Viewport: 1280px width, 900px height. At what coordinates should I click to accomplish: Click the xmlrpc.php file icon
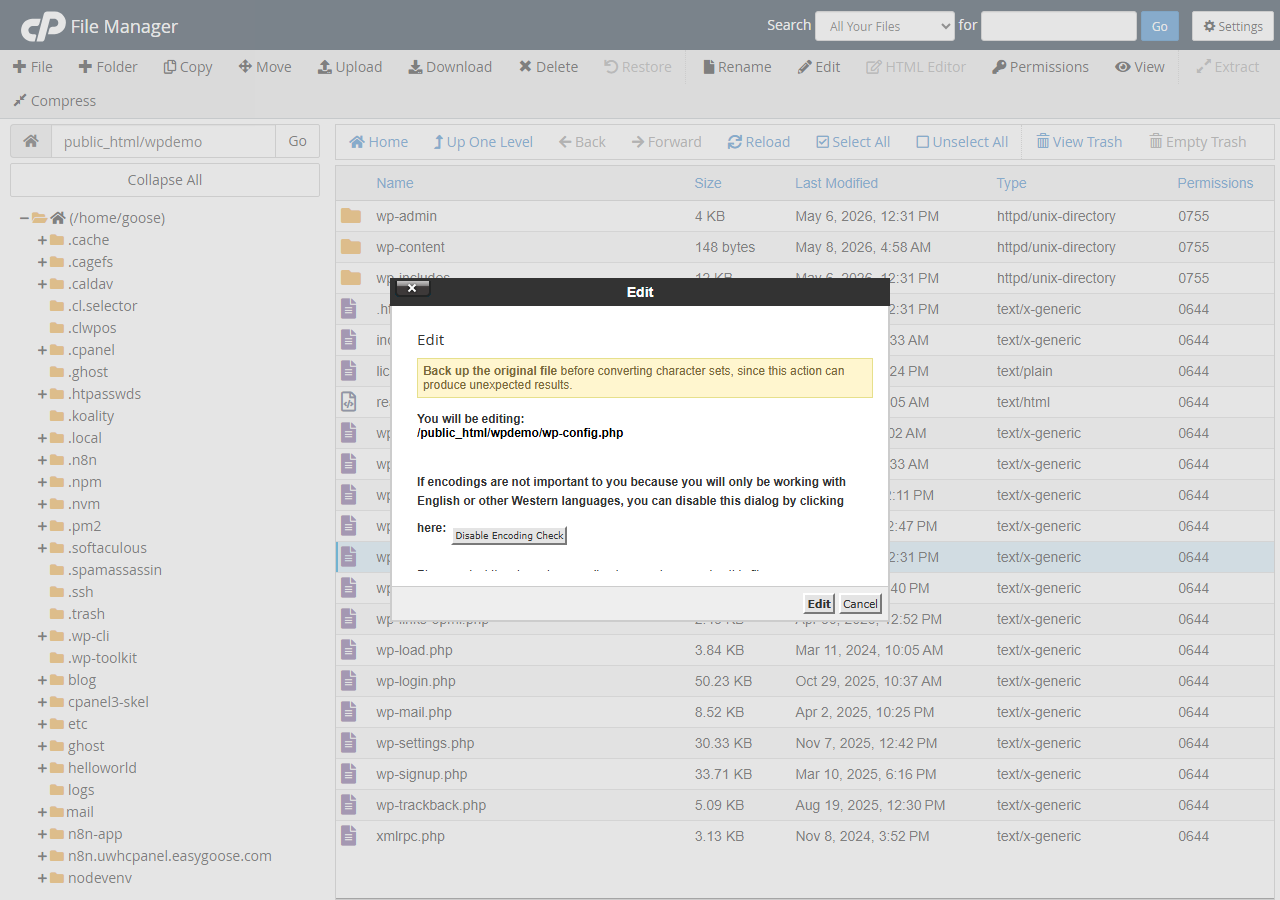(349, 836)
